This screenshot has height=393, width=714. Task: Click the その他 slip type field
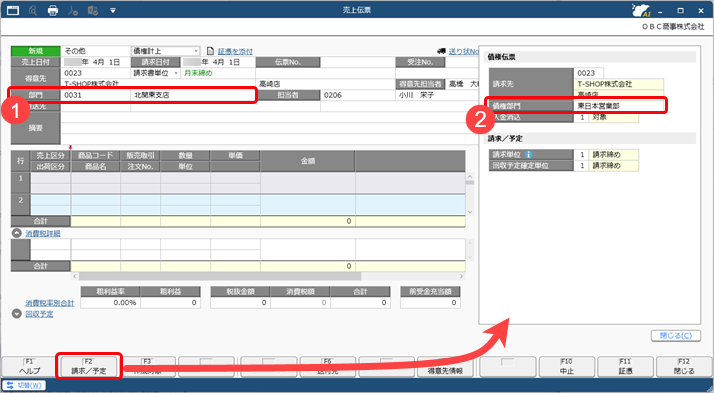point(96,51)
